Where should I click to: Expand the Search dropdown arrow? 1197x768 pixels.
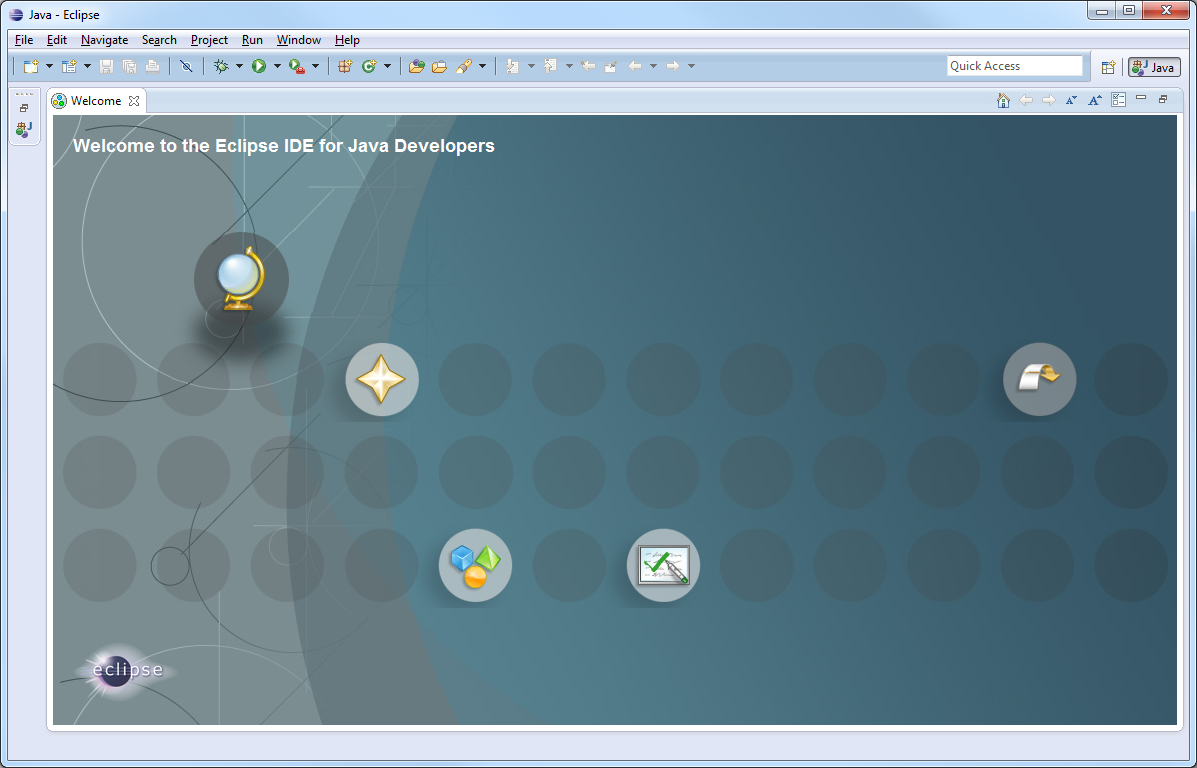tap(482, 66)
